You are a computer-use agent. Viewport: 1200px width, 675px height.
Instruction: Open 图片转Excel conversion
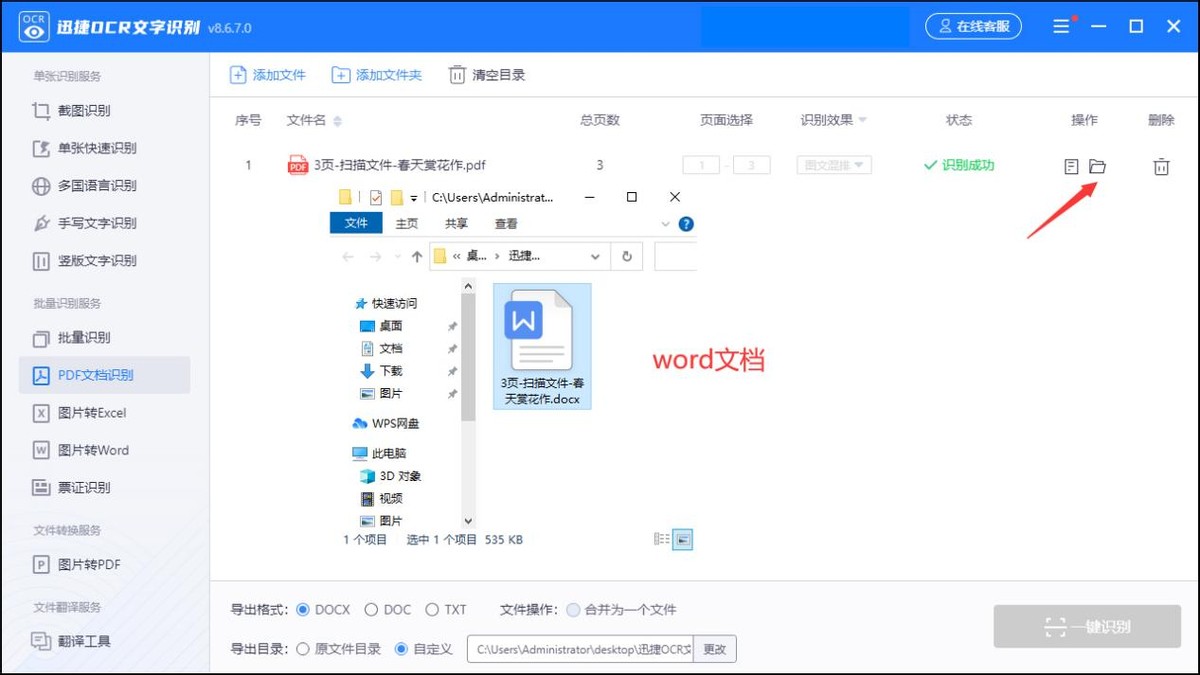[80, 412]
